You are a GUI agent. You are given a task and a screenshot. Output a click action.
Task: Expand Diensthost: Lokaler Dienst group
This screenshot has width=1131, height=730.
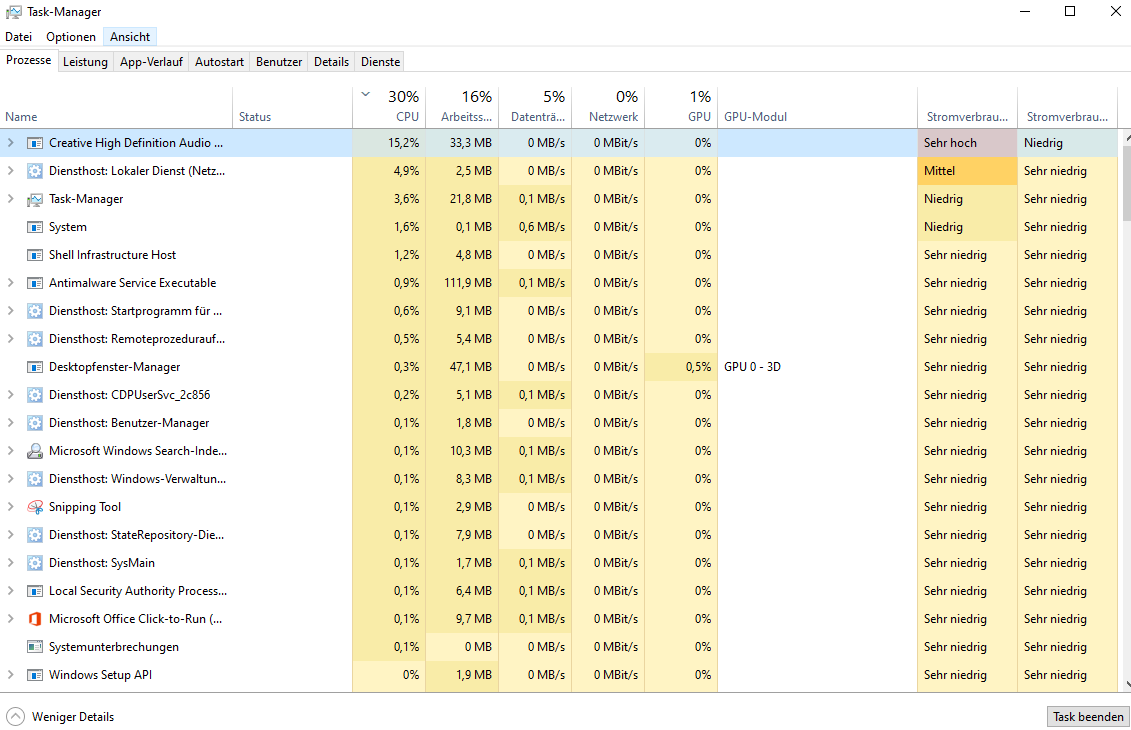[x=10, y=171]
